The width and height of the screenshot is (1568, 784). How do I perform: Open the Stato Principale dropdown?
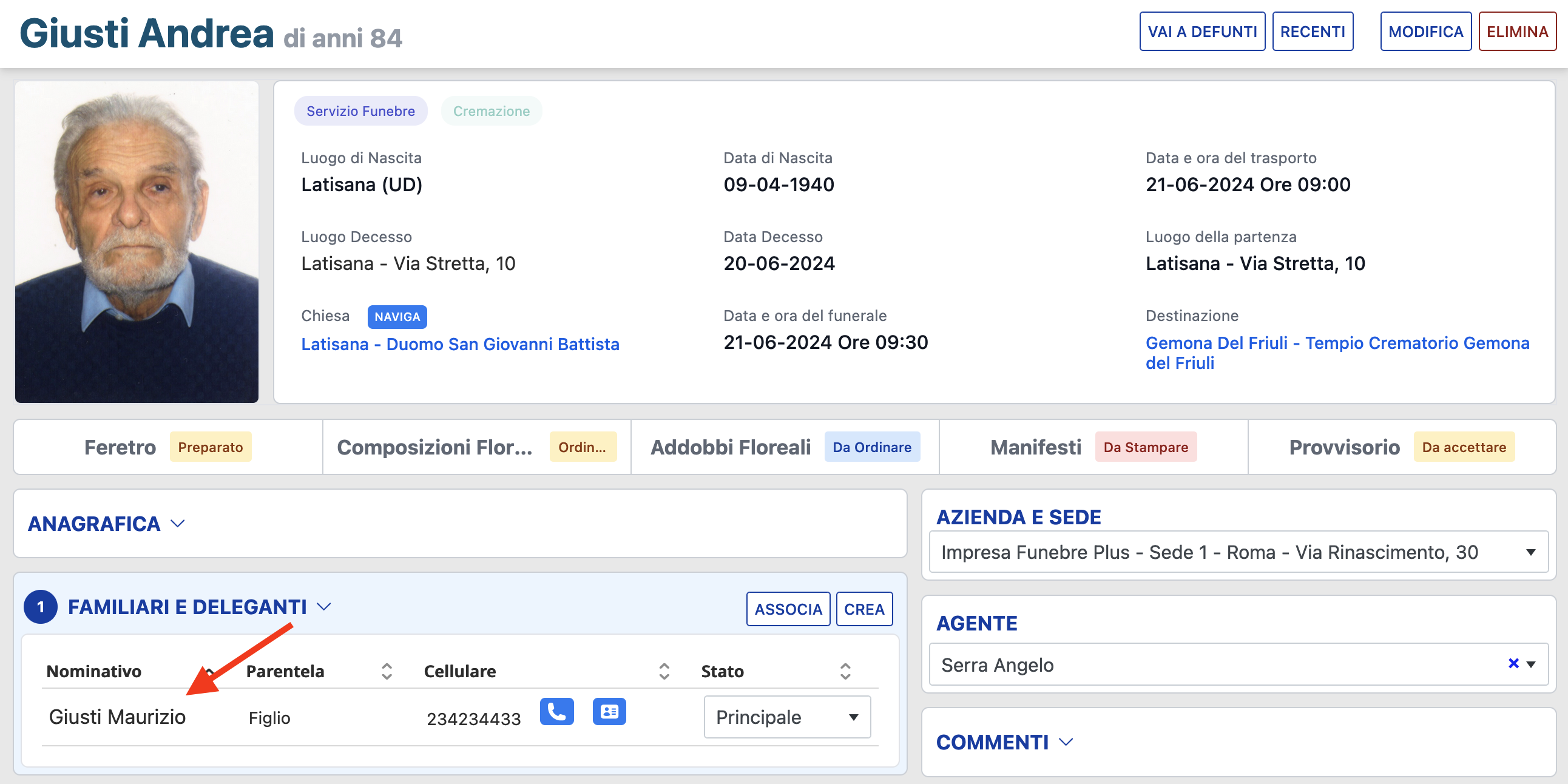(x=786, y=717)
